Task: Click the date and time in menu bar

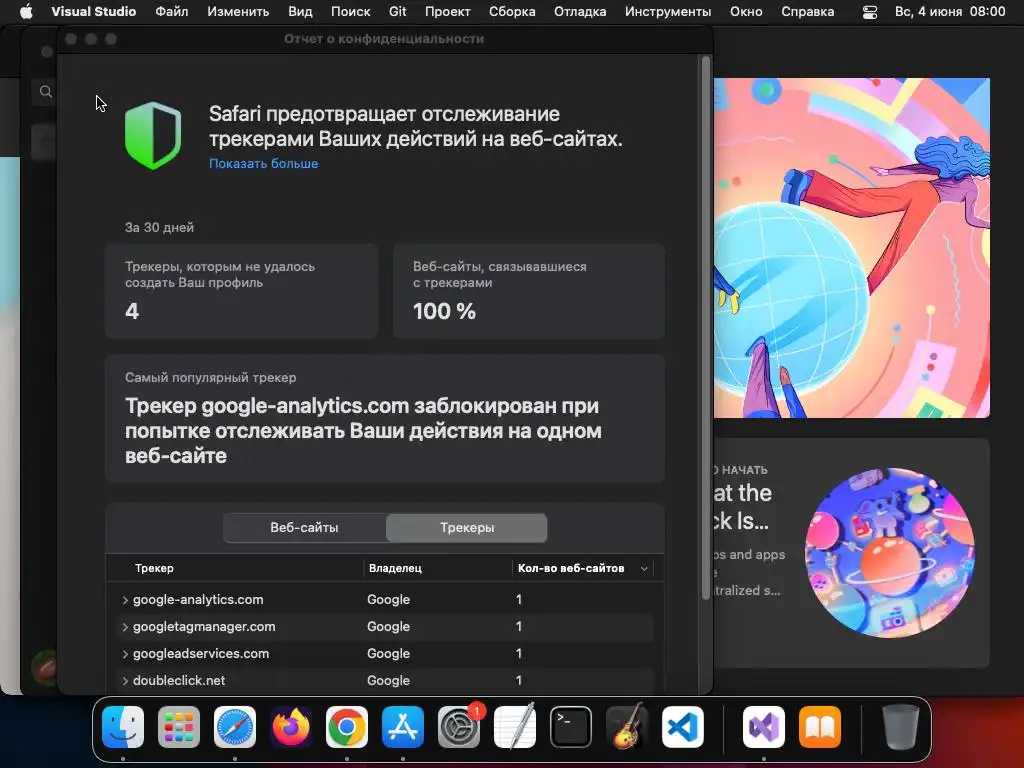Action: point(950,12)
